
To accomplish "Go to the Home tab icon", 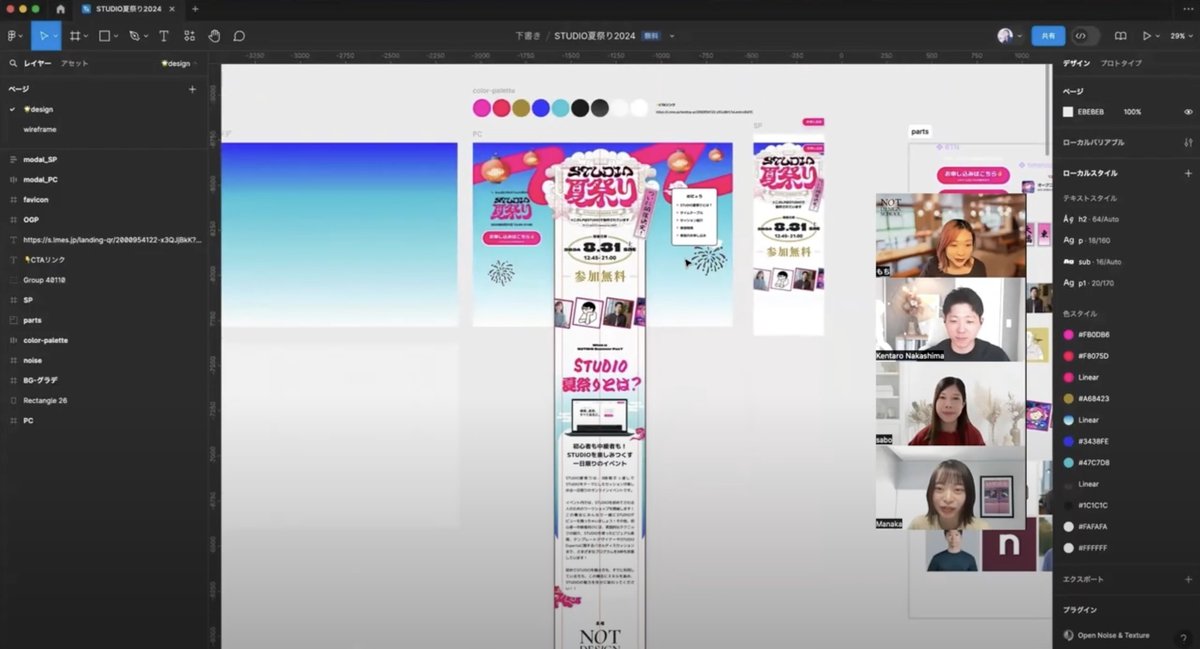I will point(60,9).
